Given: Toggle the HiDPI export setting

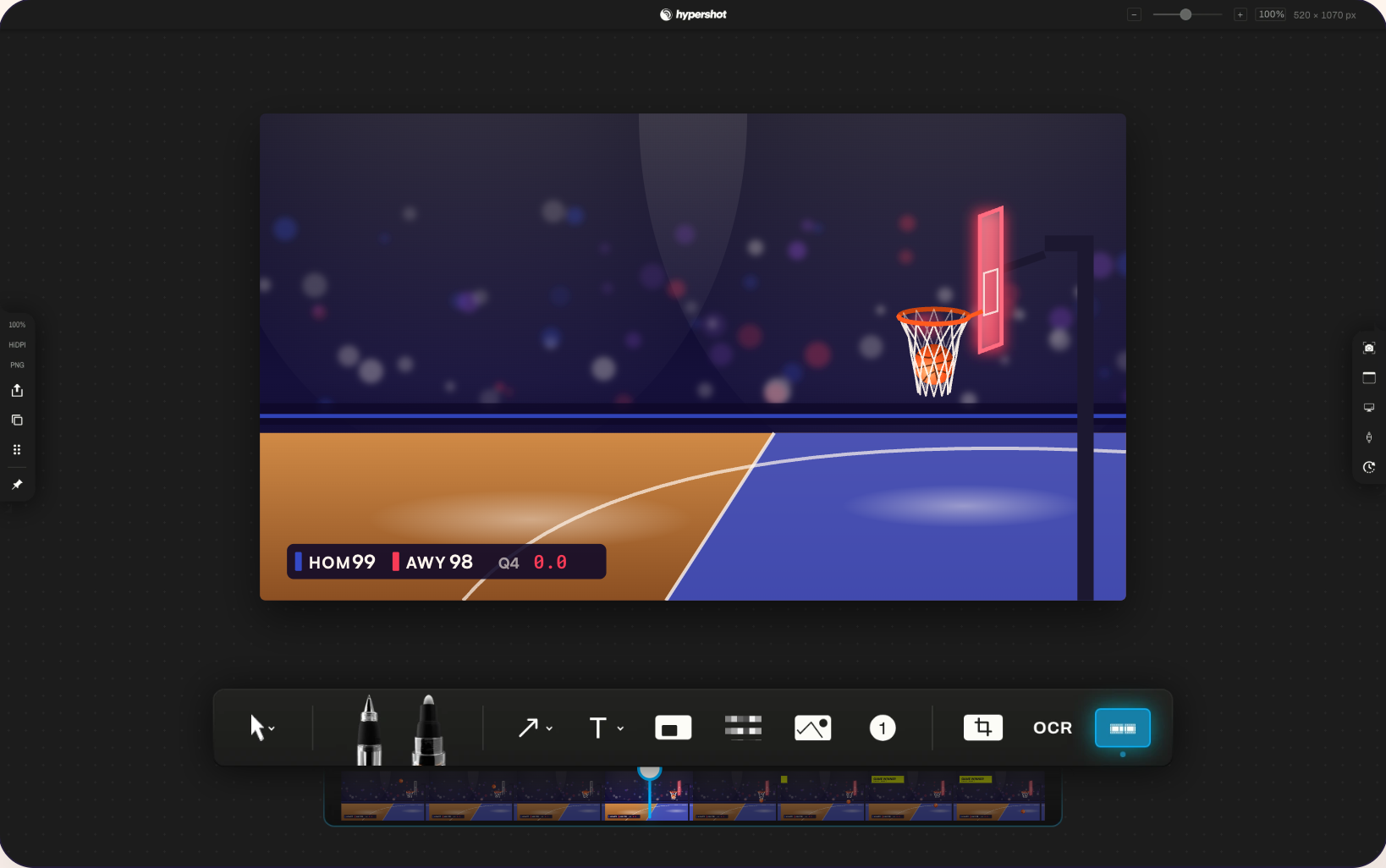Looking at the screenshot, I should (x=17, y=345).
